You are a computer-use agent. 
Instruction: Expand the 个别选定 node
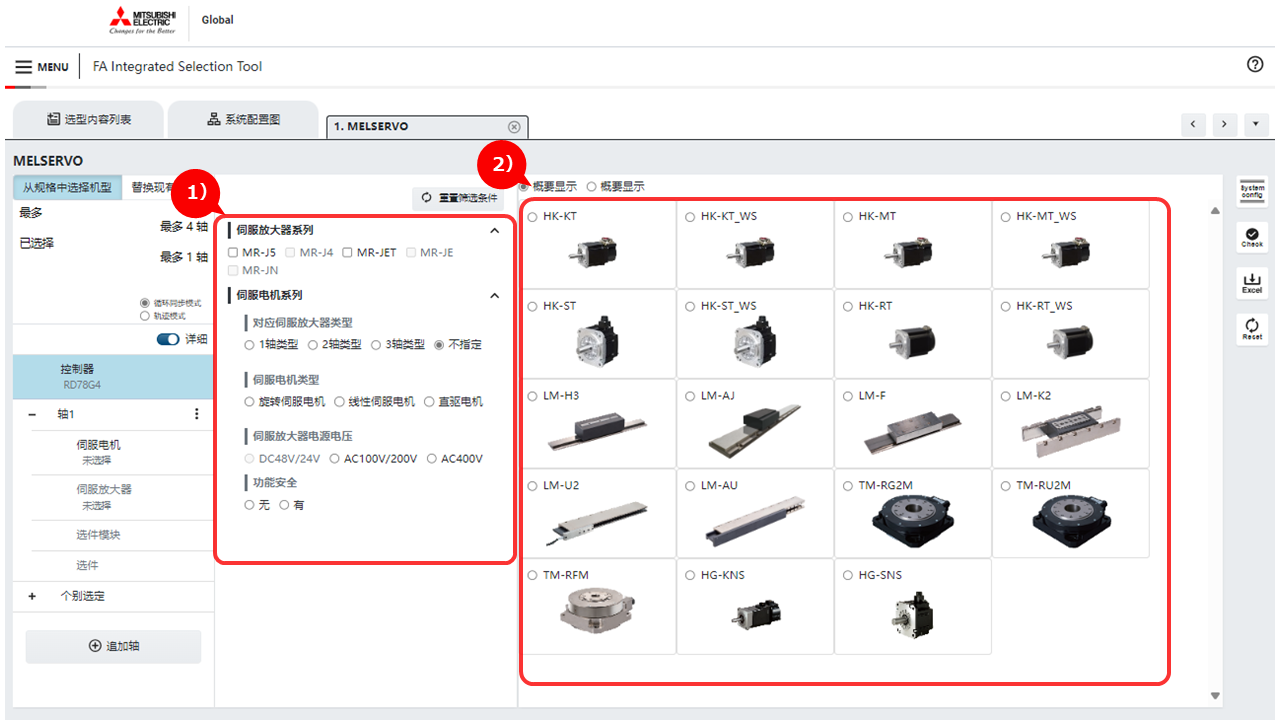pos(32,596)
